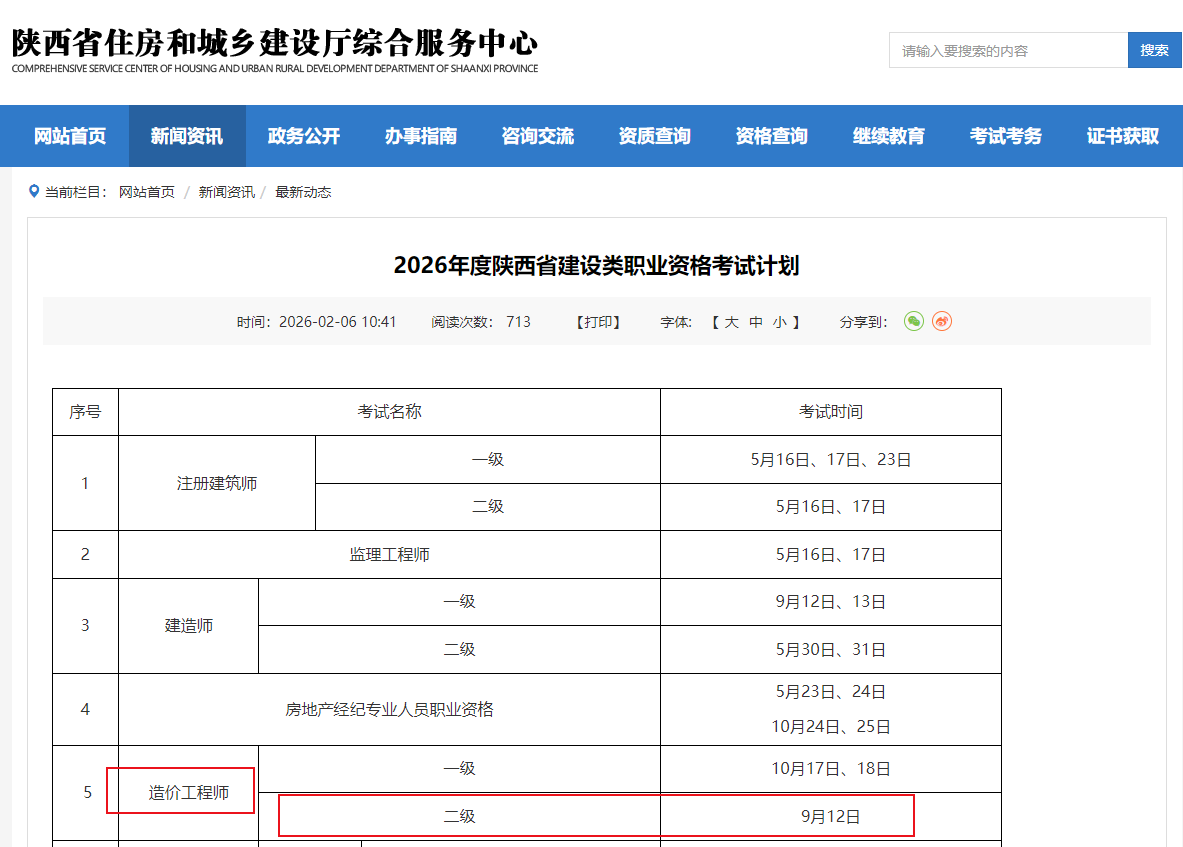Click the location pin icon beside 当前栏目

(33, 191)
